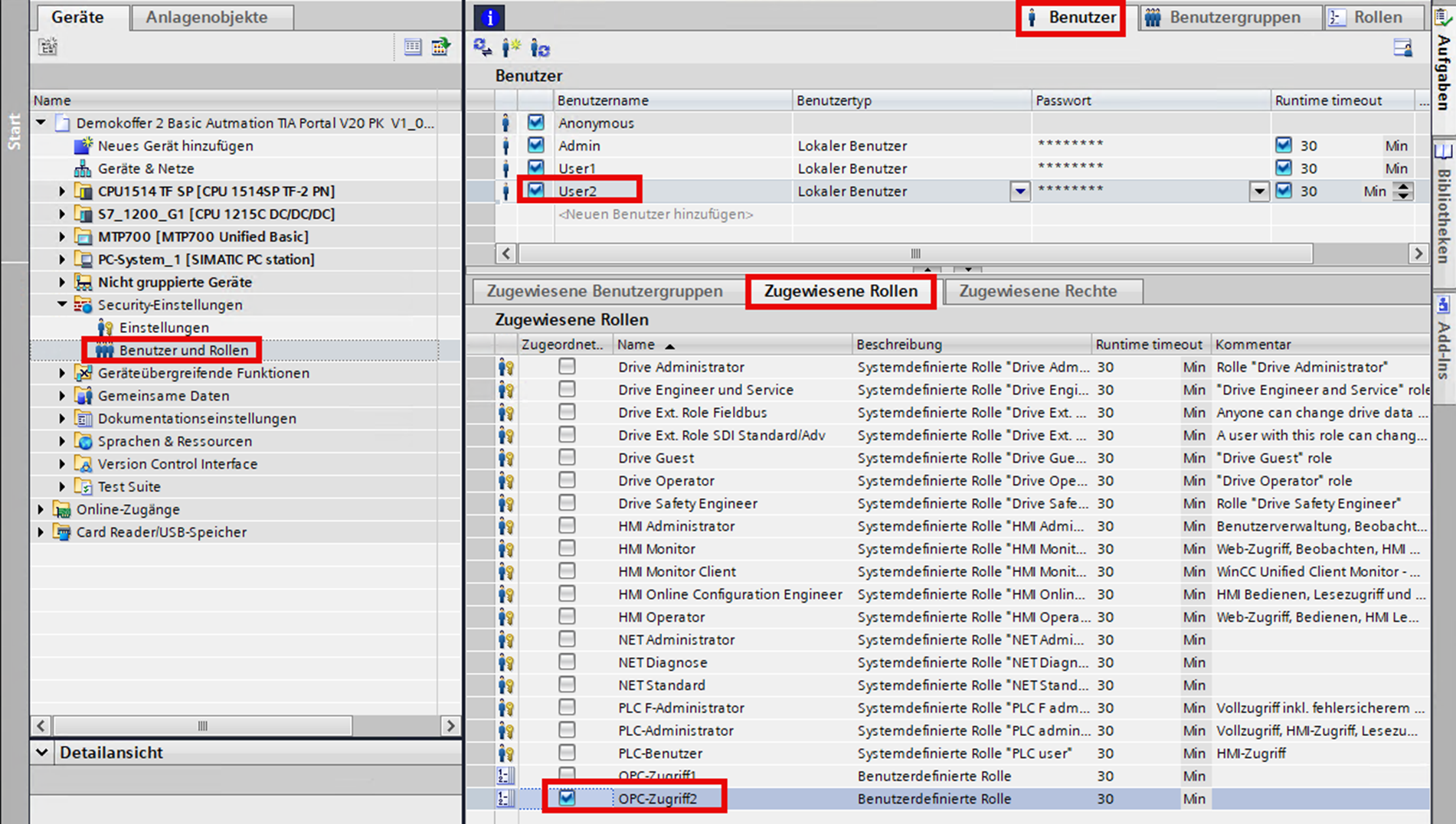Click the PC-System_1 station icon
1456x824 pixels.
coord(83,260)
